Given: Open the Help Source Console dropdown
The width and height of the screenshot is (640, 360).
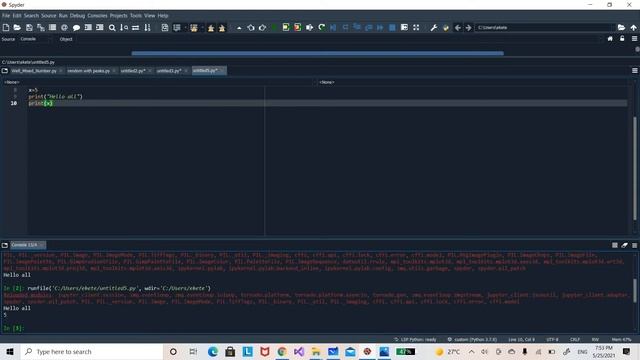Looking at the screenshot, I should pyautogui.click(x=35, y=39).
